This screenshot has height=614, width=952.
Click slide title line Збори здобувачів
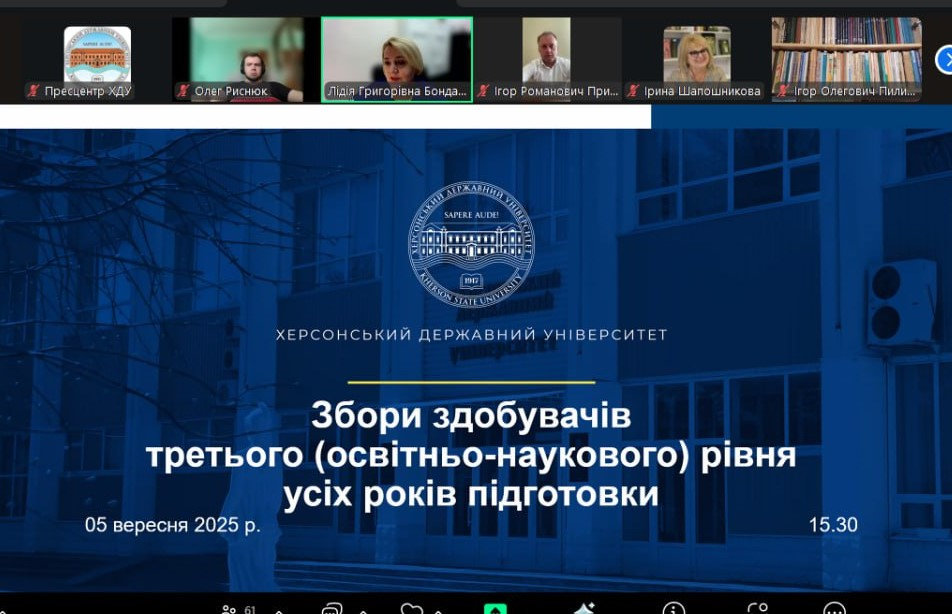pyautogui.click(x=471, y=416)
